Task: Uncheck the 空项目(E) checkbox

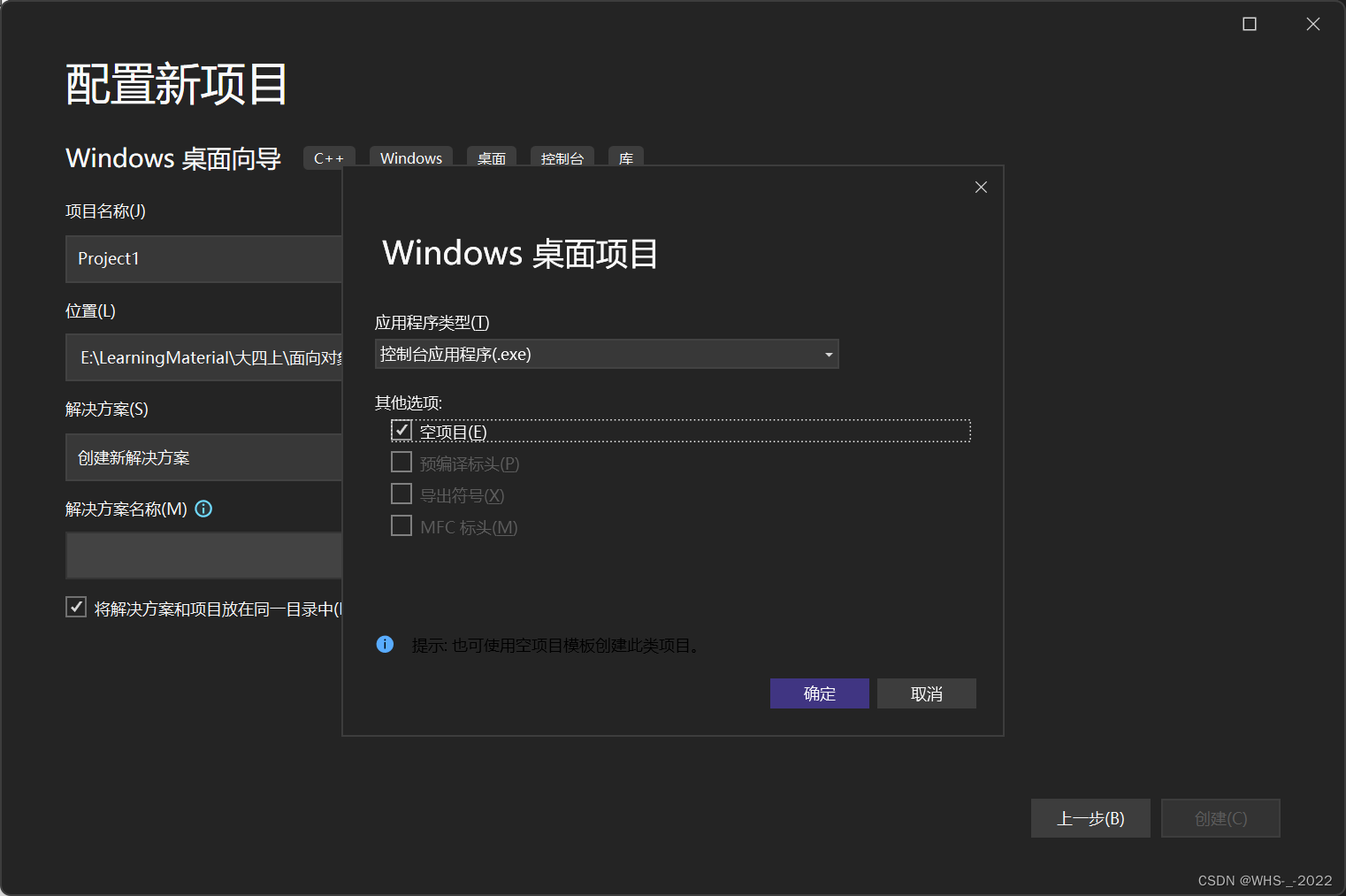Action: (402, 431)
